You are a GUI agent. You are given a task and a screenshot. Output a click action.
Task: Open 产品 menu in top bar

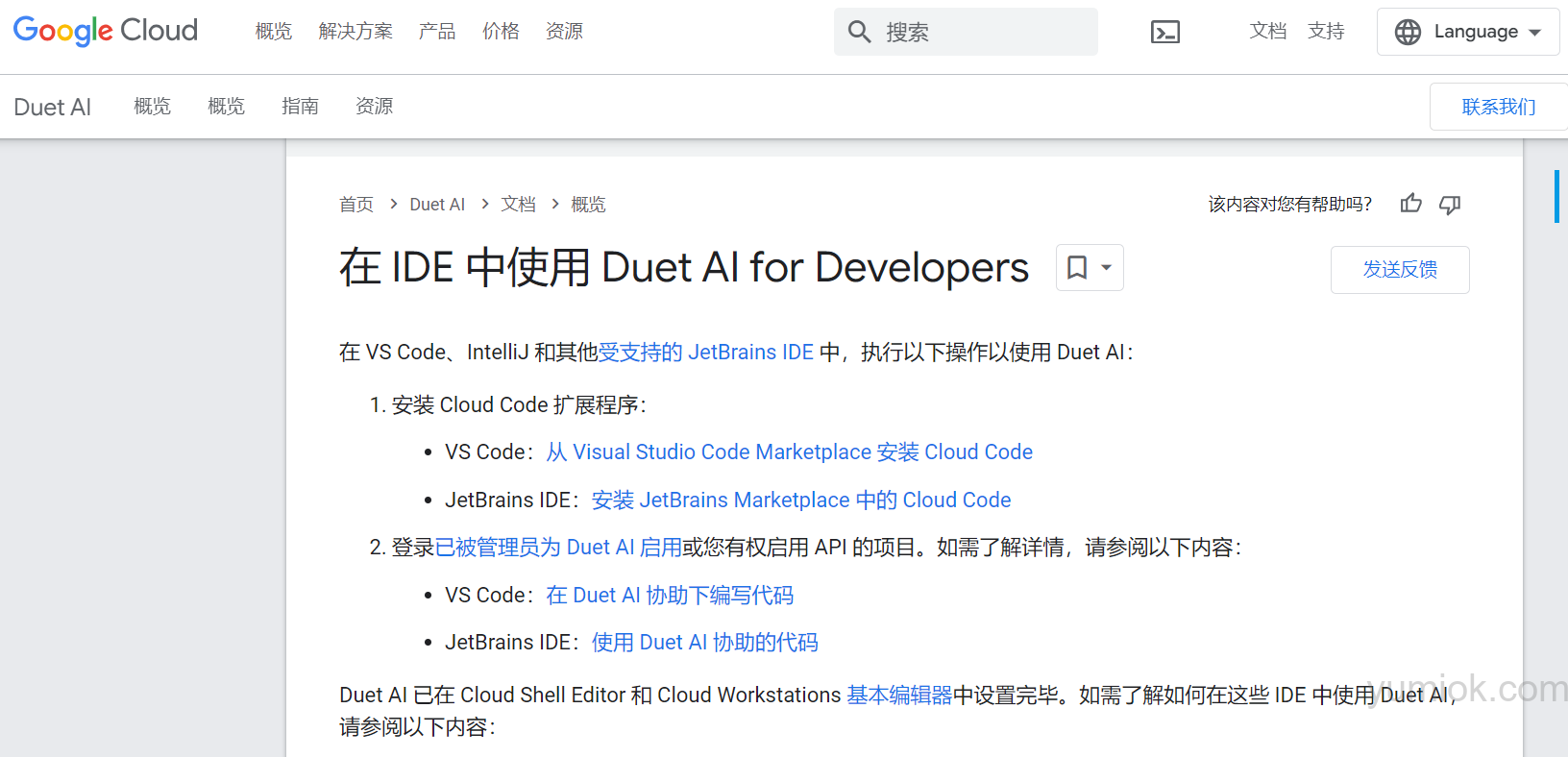(x=437, y=32)
